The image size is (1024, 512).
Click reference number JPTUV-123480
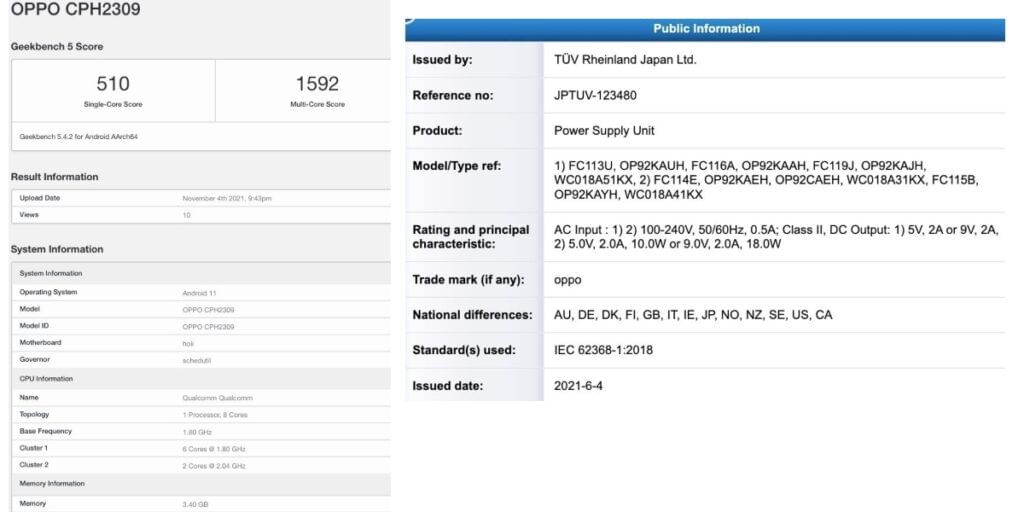[595, 95]
